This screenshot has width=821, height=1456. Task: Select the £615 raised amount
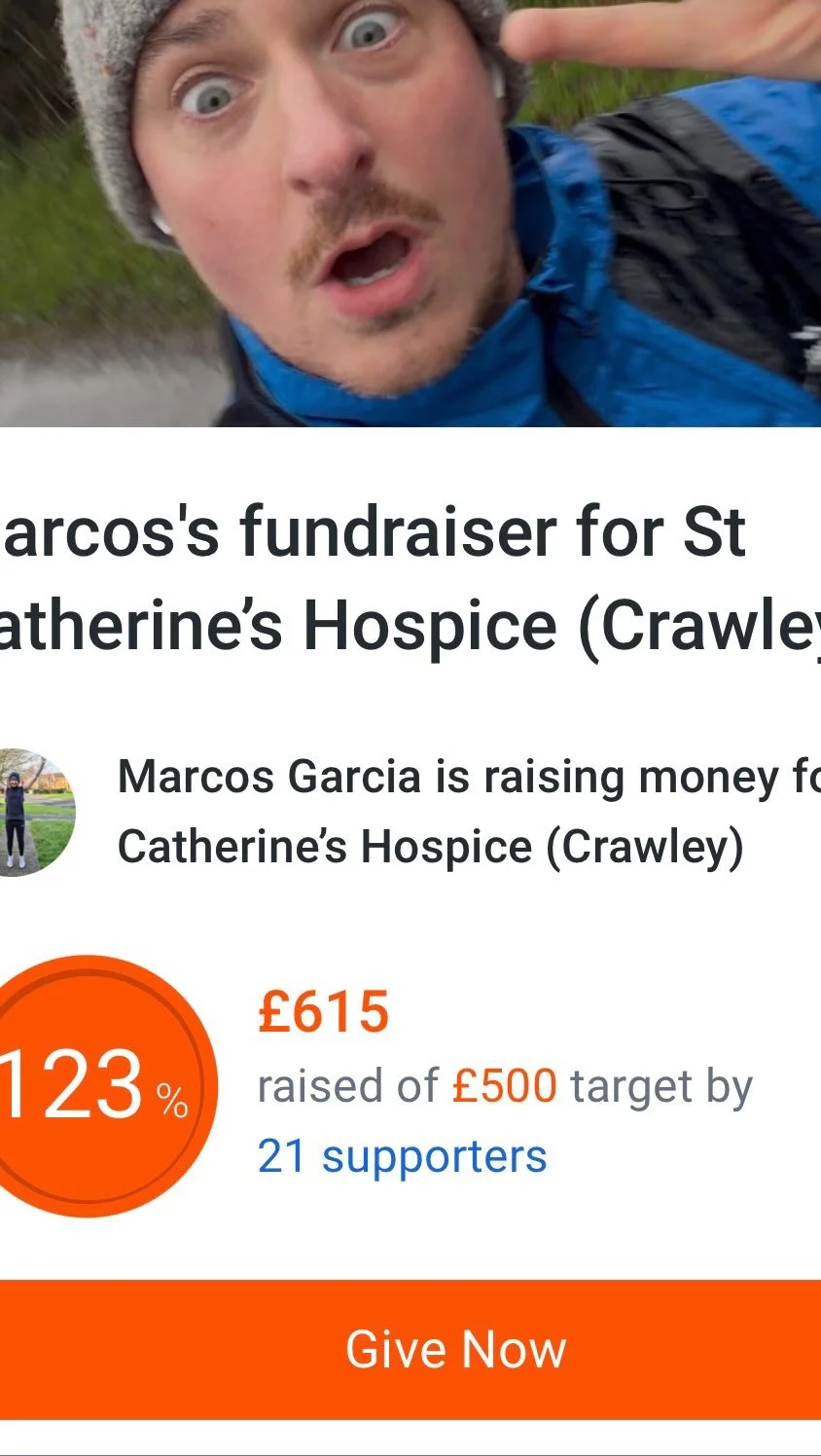[x=323, y=1012]
